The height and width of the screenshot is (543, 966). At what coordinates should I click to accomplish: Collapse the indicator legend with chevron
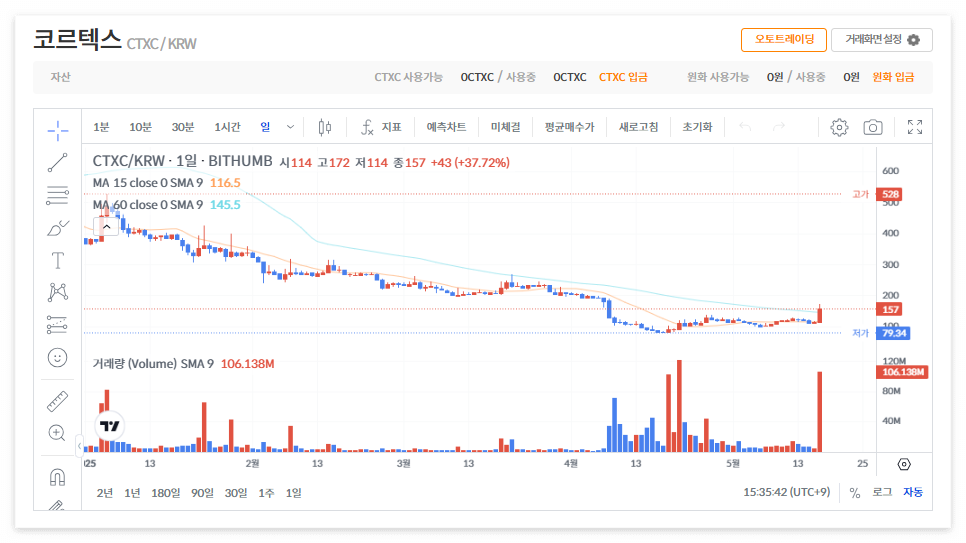tap(107, 227)
